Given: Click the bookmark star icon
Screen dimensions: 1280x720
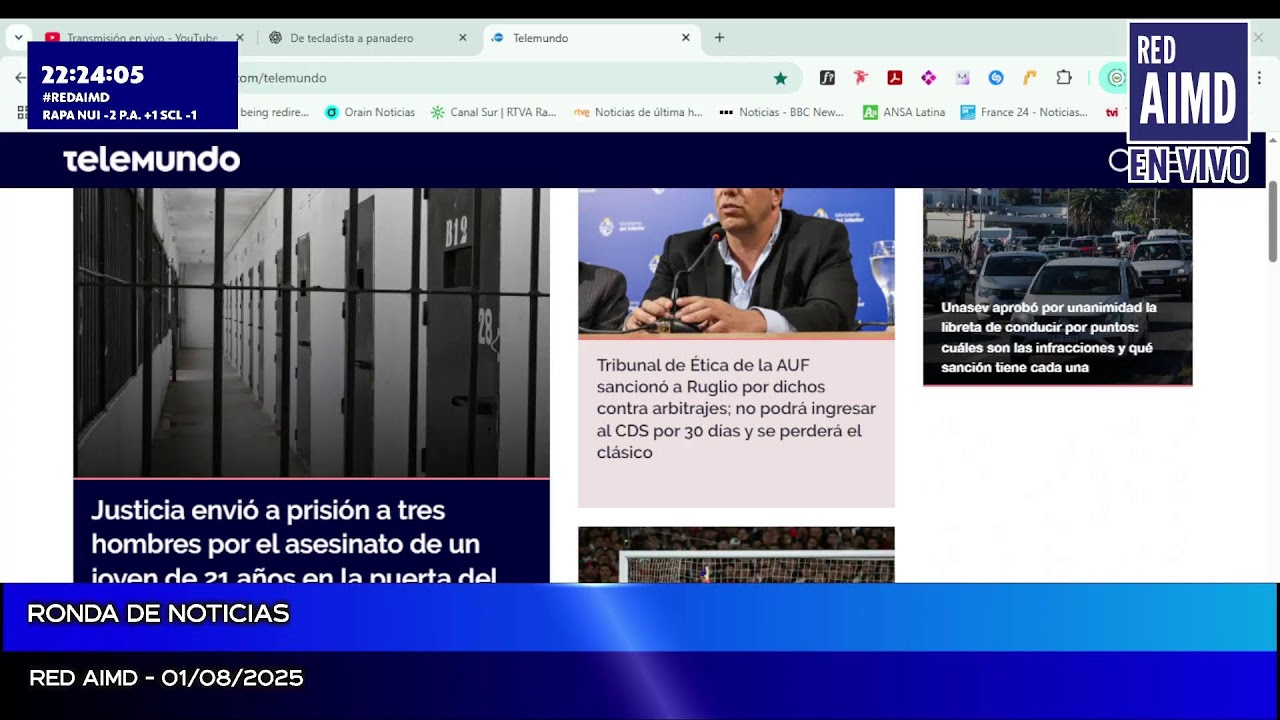Looking at the screenshot, I should pos(780,78).
